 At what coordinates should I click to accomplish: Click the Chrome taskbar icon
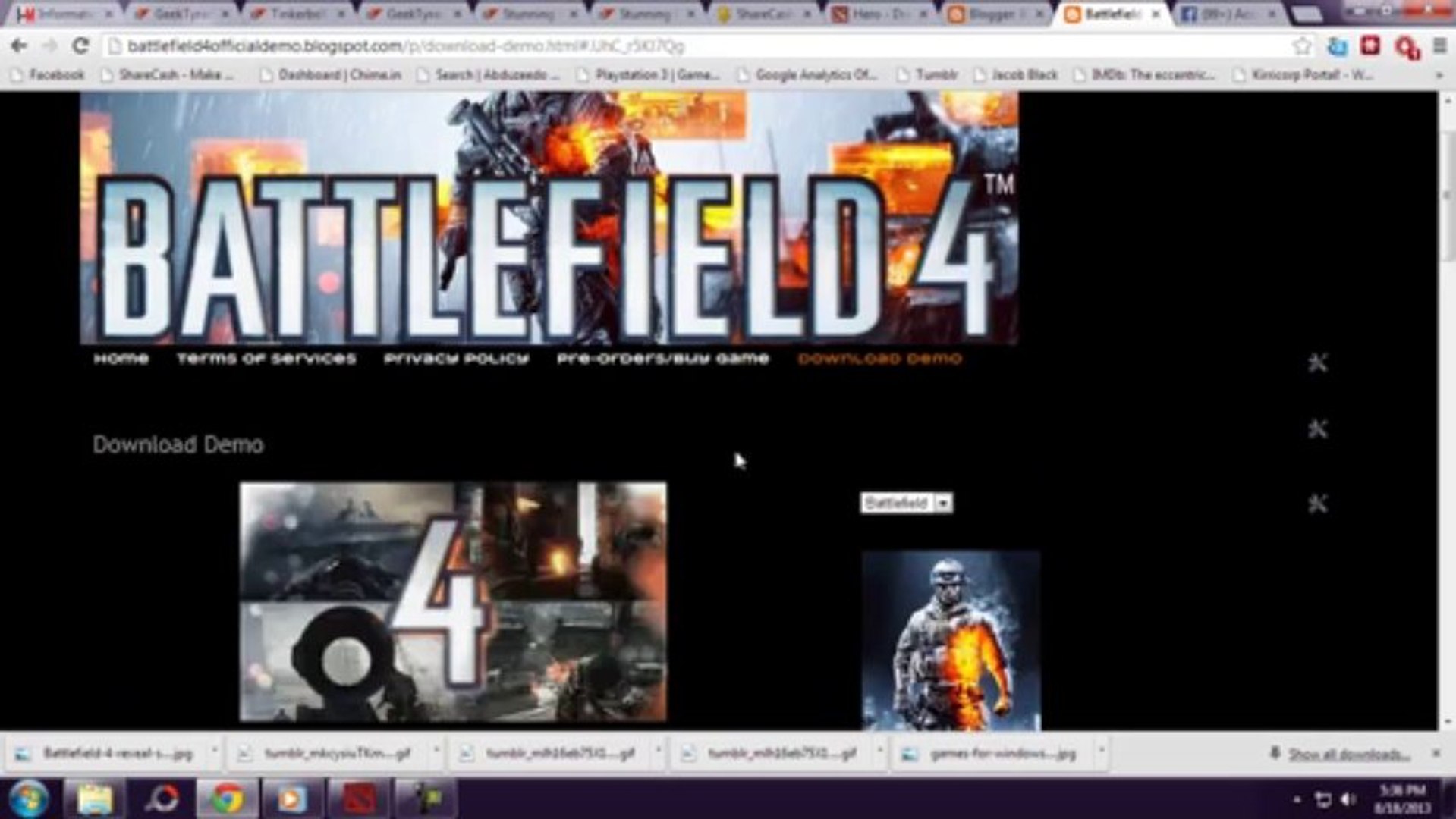(x=227, y=799)
